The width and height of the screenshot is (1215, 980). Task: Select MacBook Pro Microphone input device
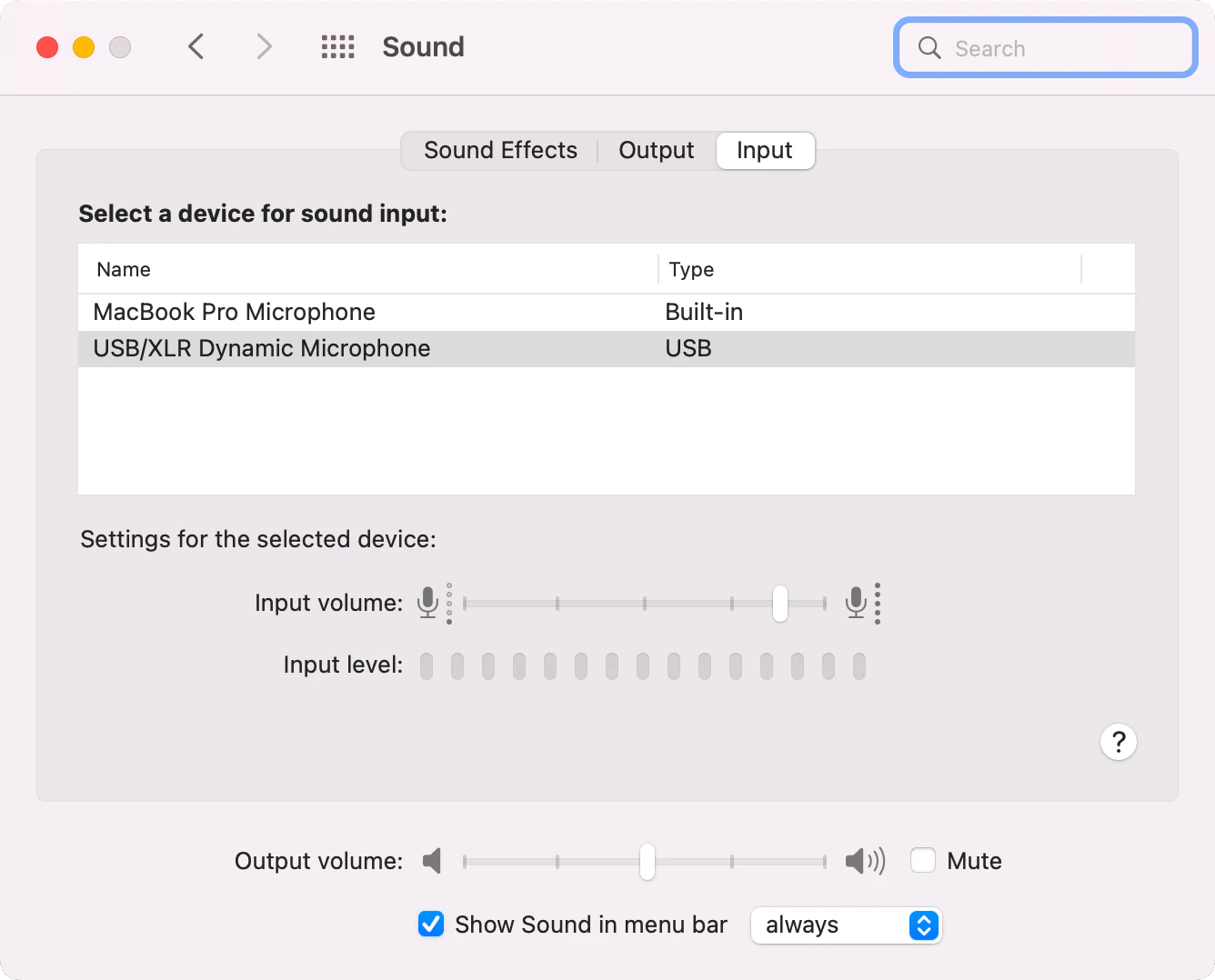click(x=235, y=312)
